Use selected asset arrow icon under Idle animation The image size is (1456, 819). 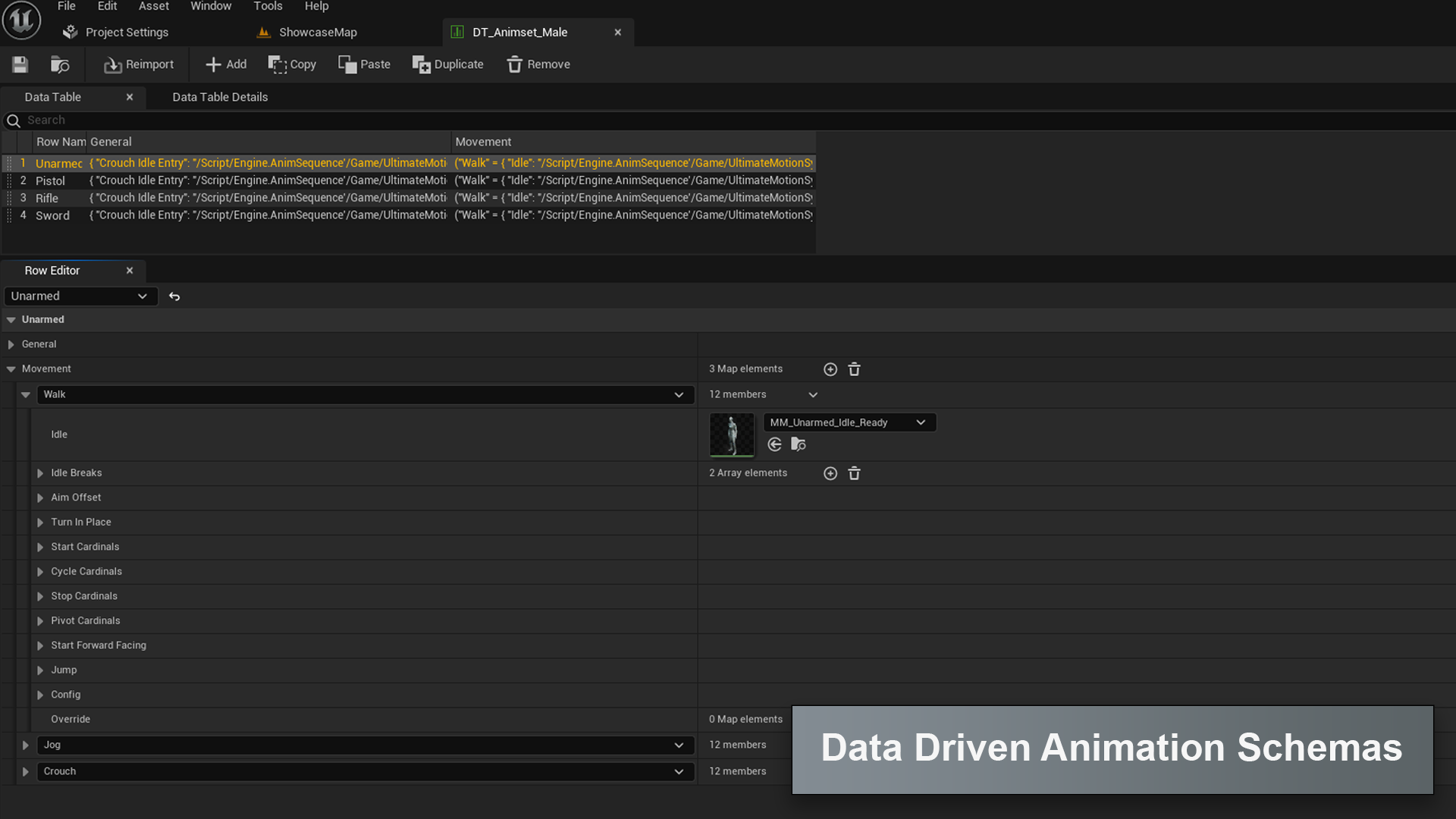click(x=774, y=444)
